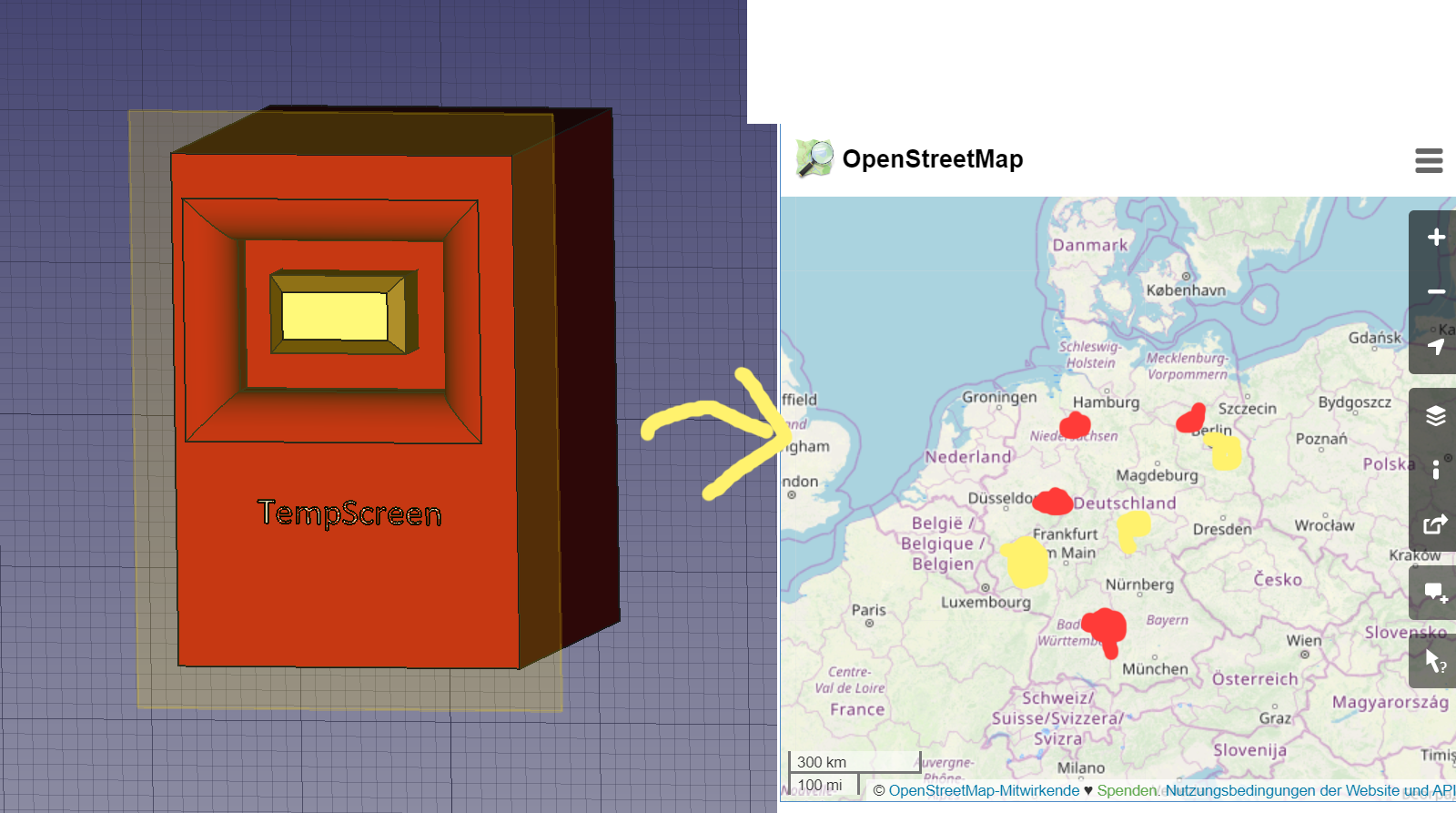Click the 300 km scale bar
The width and height of the screenshot is (1456, 813).
(x=854, y=762)
